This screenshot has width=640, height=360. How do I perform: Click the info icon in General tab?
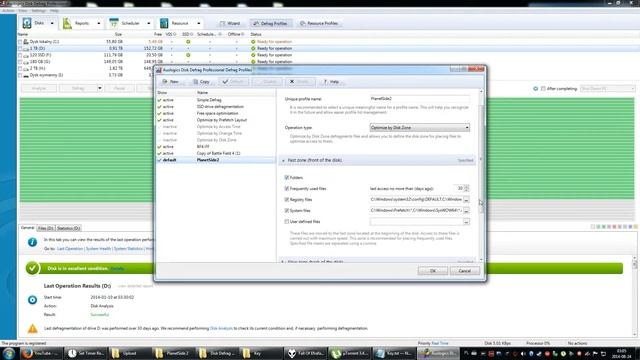[32, 242]
